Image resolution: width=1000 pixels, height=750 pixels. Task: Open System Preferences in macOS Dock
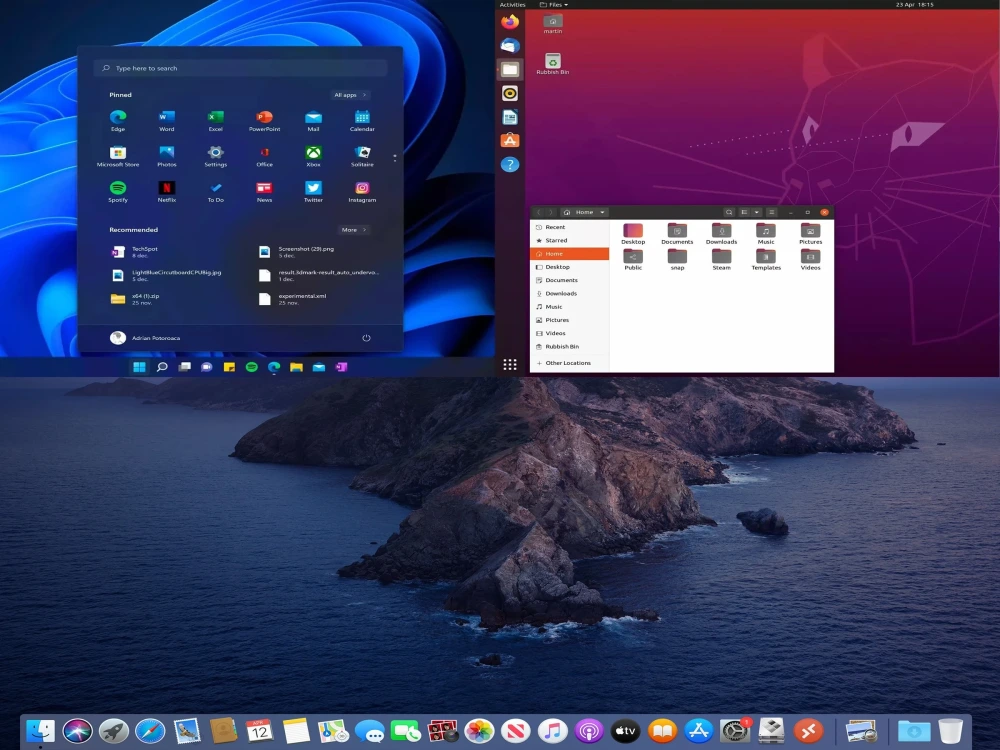(735, 731)
